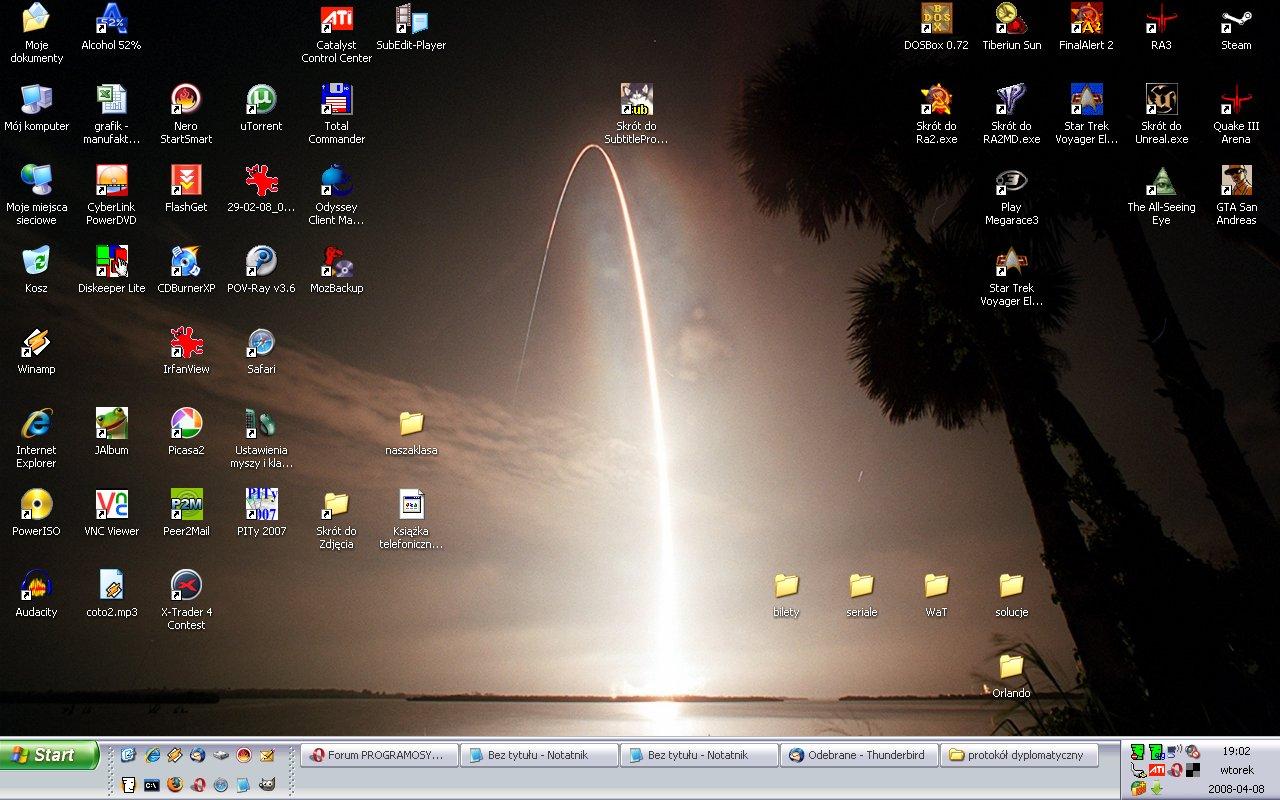Select the DOSBox 0.72 desktop icon
This screenshot has width=1280, height=800.
936,27
